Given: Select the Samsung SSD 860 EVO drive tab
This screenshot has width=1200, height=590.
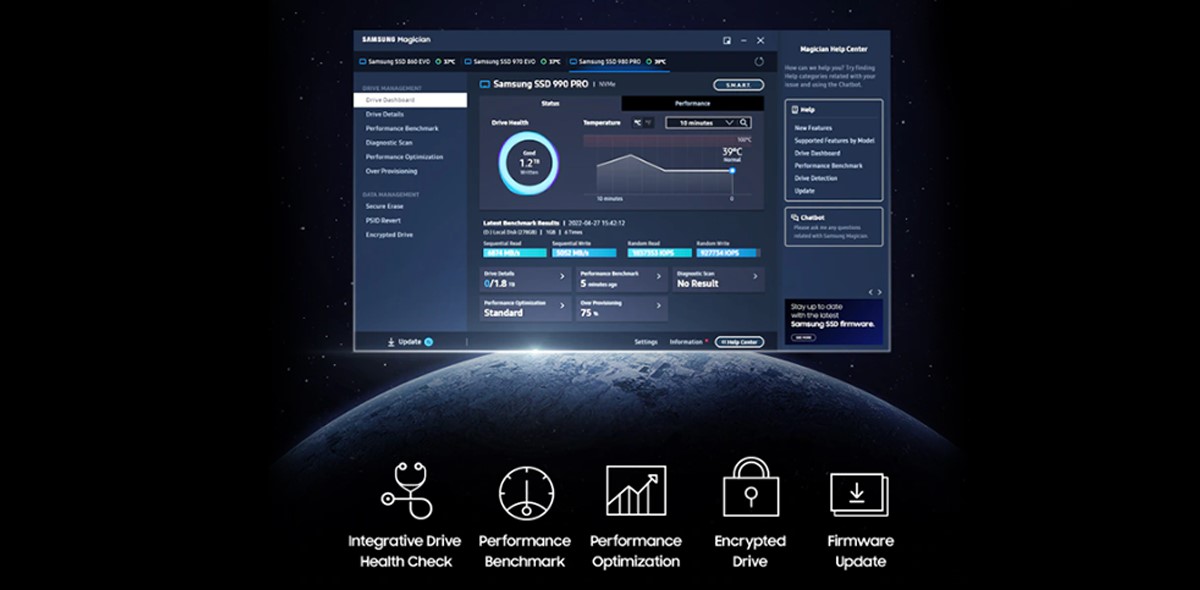Looking at the screenshot, I should 407,62.
